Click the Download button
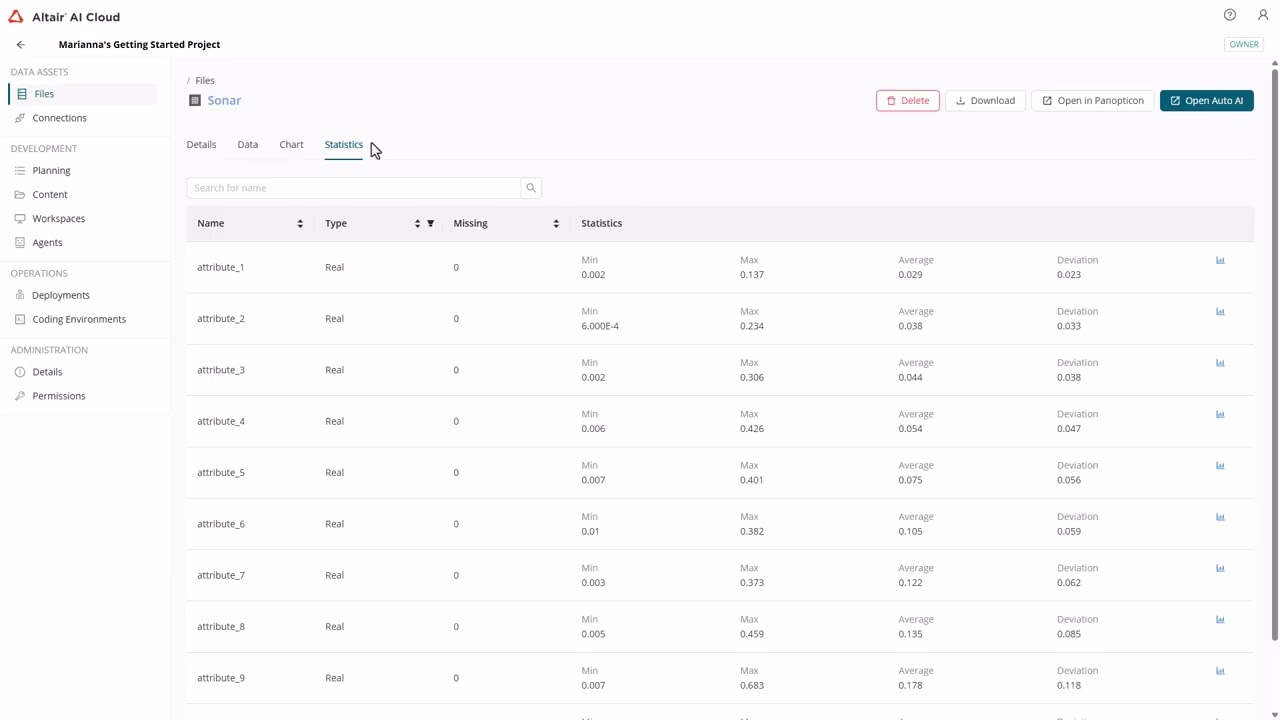Screen dimensions: 1280x720 pos(985,100)
